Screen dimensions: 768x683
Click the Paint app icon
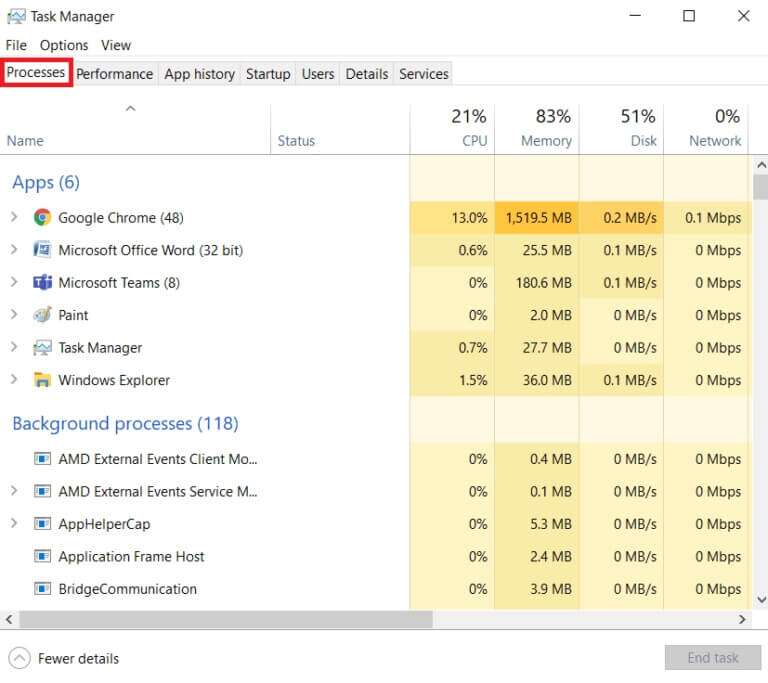42,315
